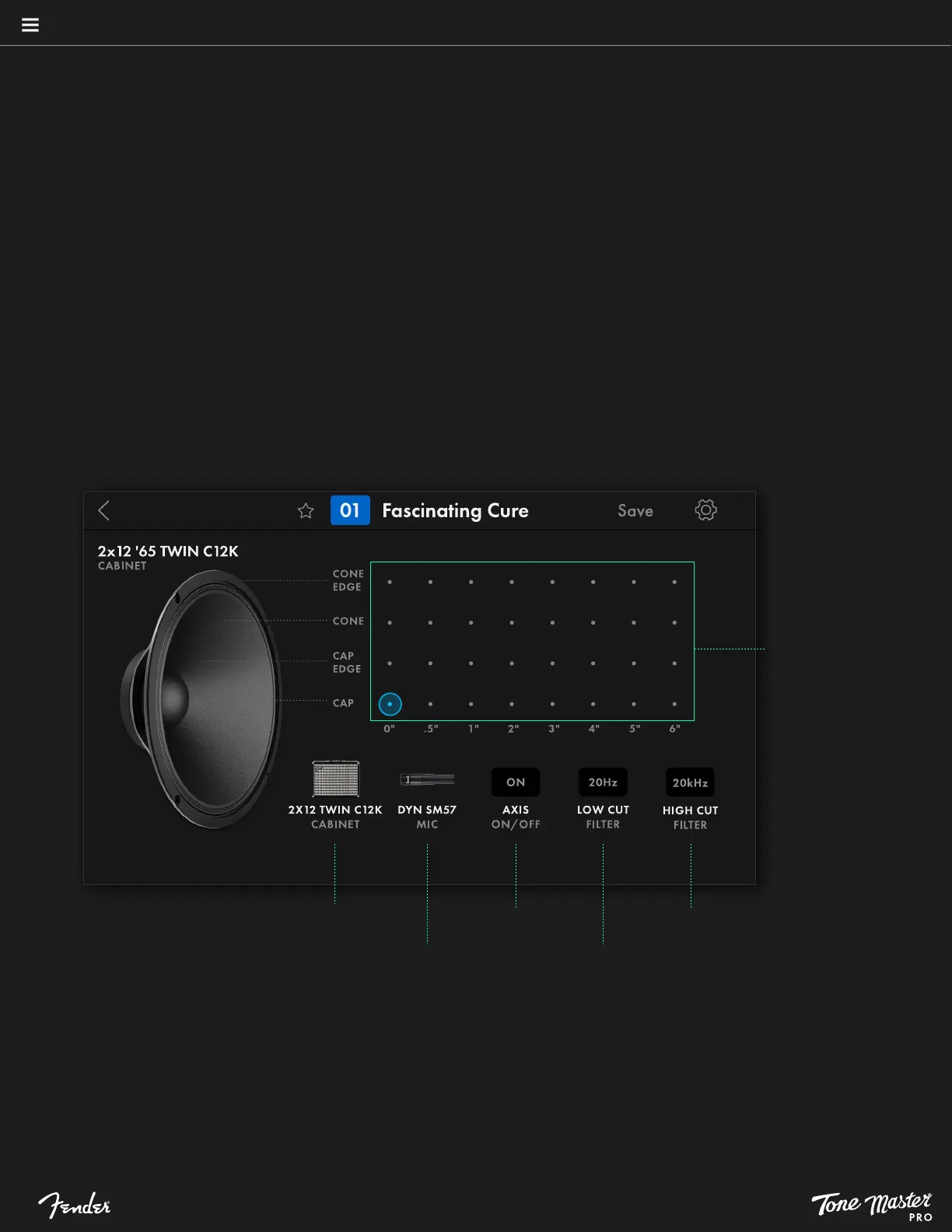Viewport: 952px width, 1232px height.
Task: Click the 2x12 '65 TWIN C12K cabinet title
Action: tap(168, 551)
